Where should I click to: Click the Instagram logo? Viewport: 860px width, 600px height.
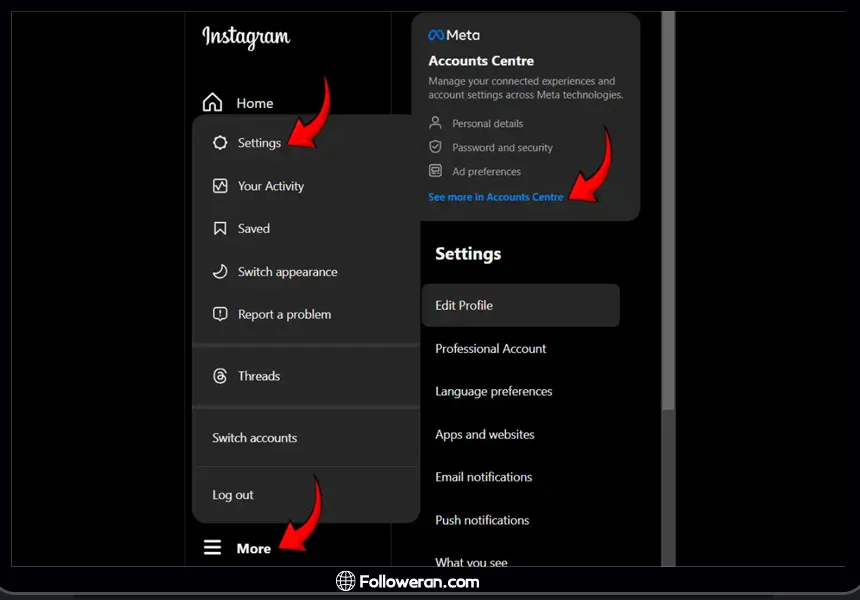click(x=246, y=38)
